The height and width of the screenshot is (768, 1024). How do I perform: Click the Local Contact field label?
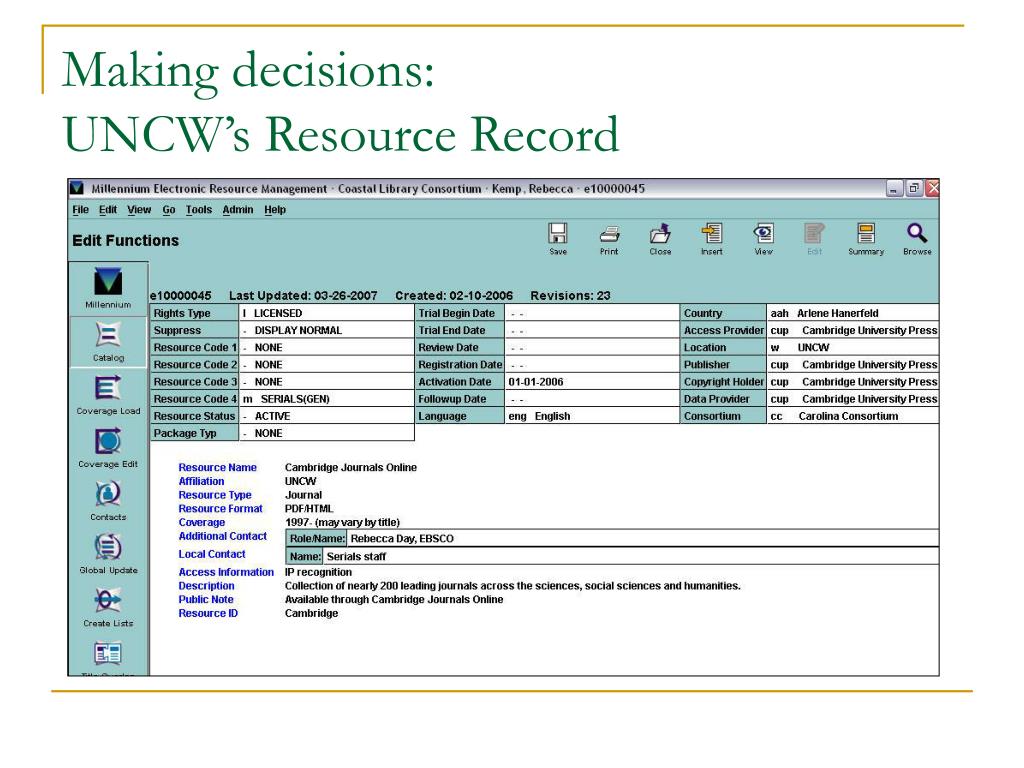coord(212,554)
